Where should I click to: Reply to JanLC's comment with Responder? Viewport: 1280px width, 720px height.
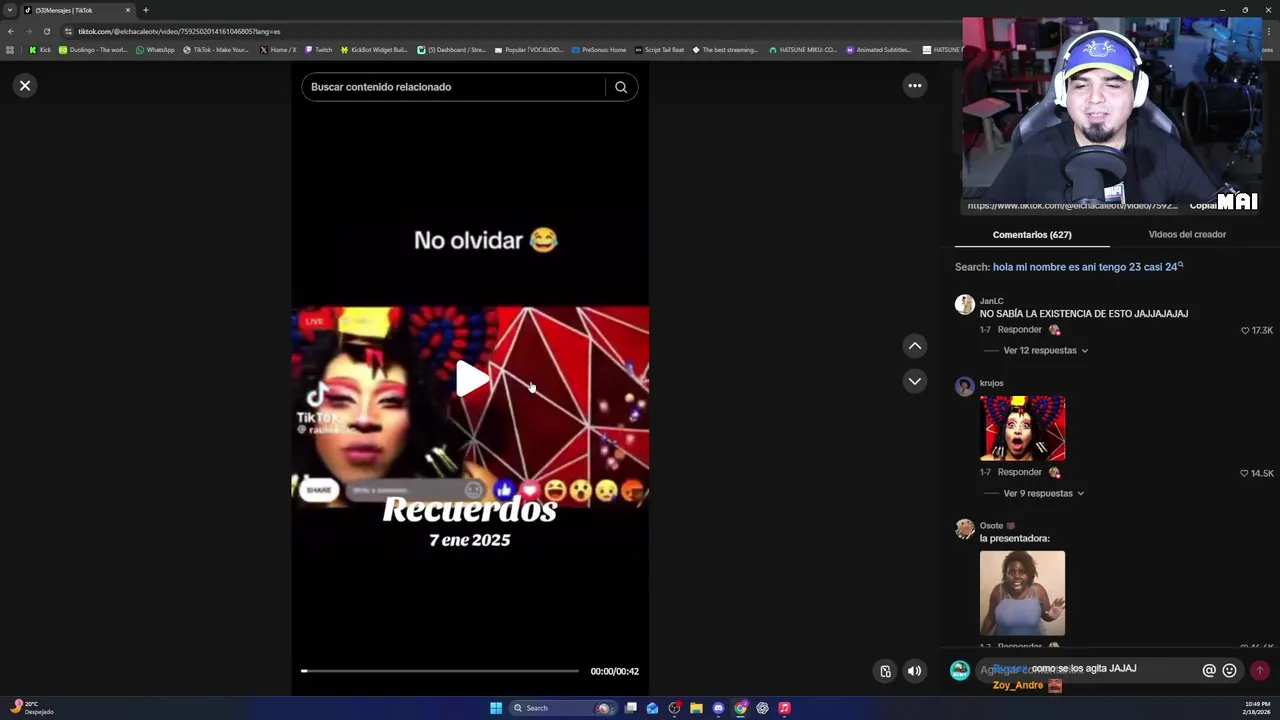point(1019,330)
